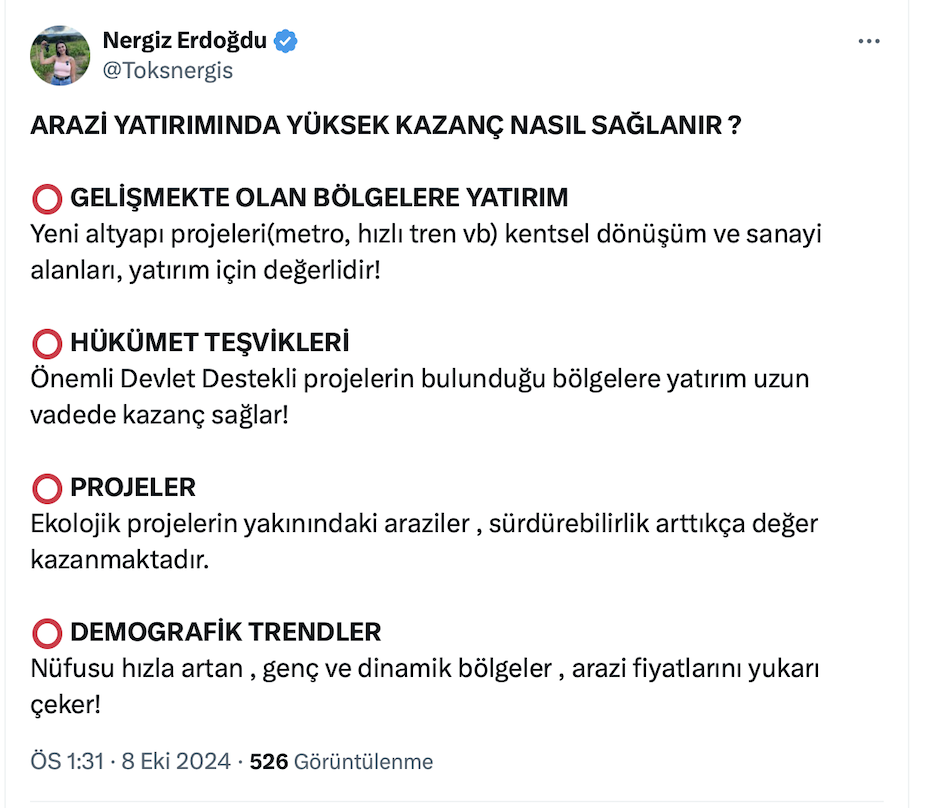Open the @Toksnergis handle link
The height and width of the screenshot is (808, 942).
click(167, 70)
